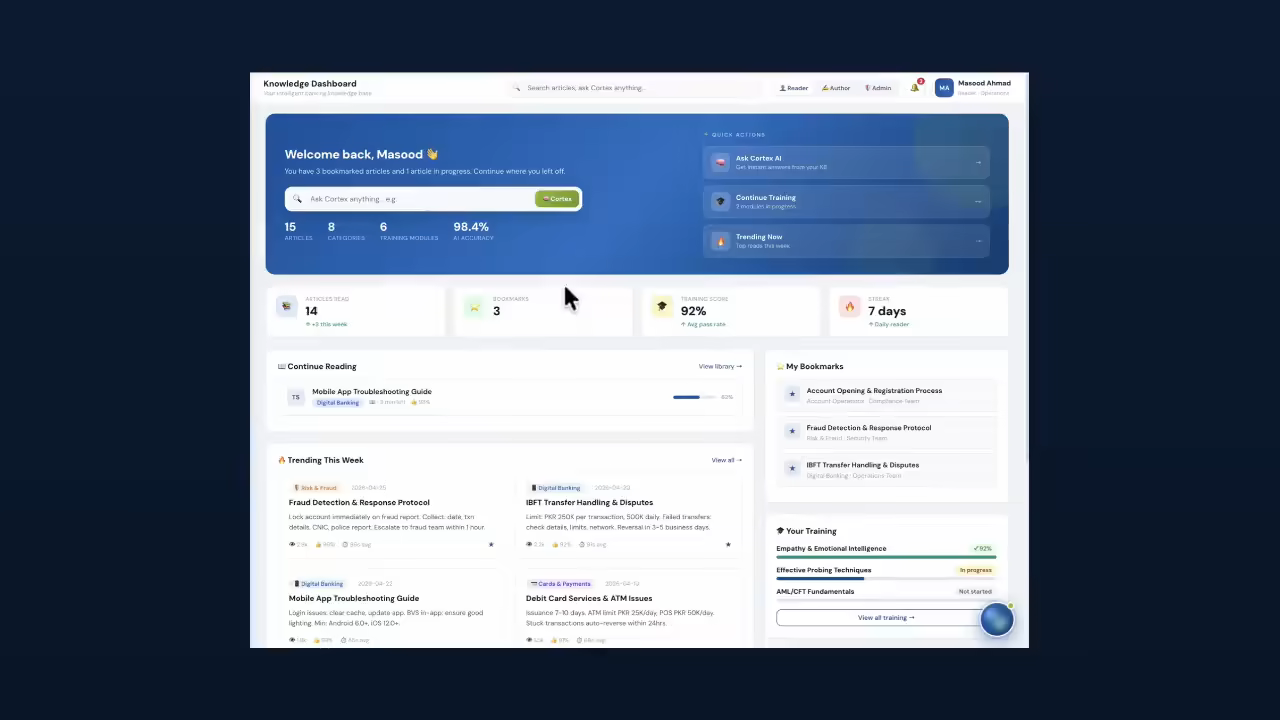Open the notification bell icon
This screenshot has height=720, width=1280.
(914, 88)
